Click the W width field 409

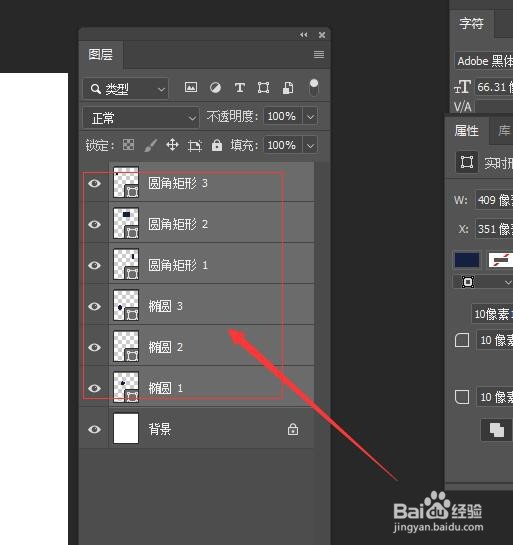tap(494, 200)
